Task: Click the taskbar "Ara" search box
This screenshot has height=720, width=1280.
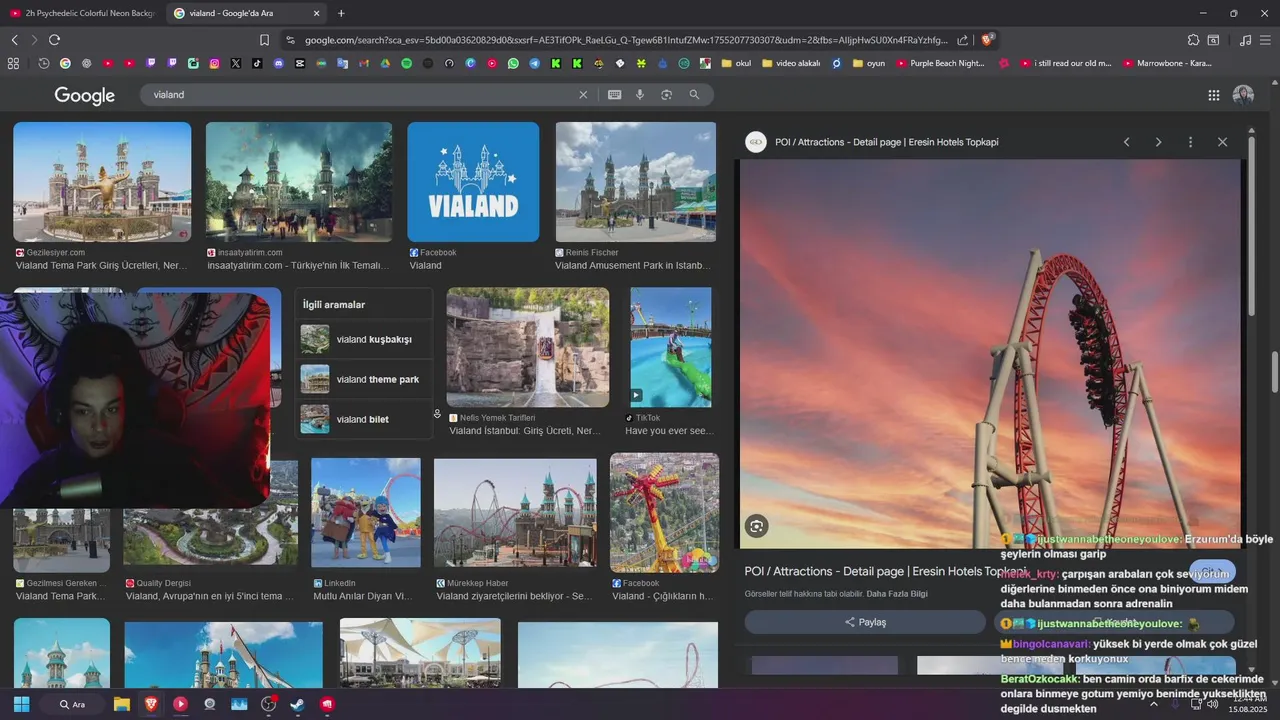Action: [x=71, y=704]
